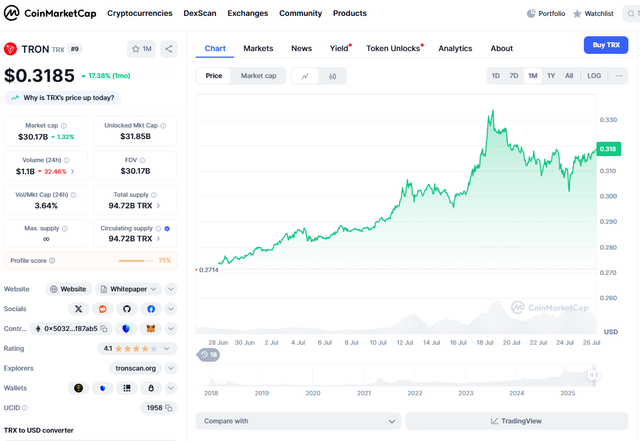Select the 1D time range
This screenshot has width=640, height=441.
click(496, 76)
